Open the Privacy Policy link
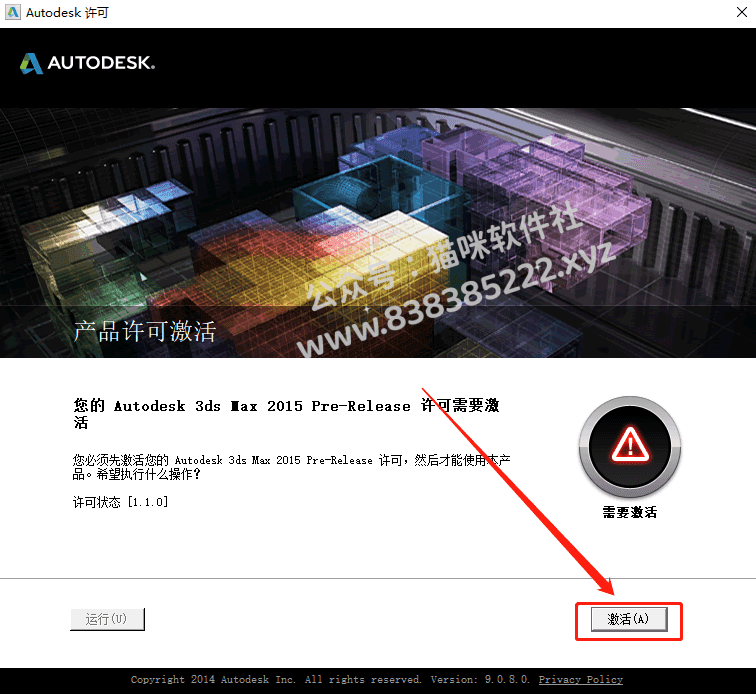The height and width of the screenshot is (694, 756). pyautogui.click(x=580, y=680)
